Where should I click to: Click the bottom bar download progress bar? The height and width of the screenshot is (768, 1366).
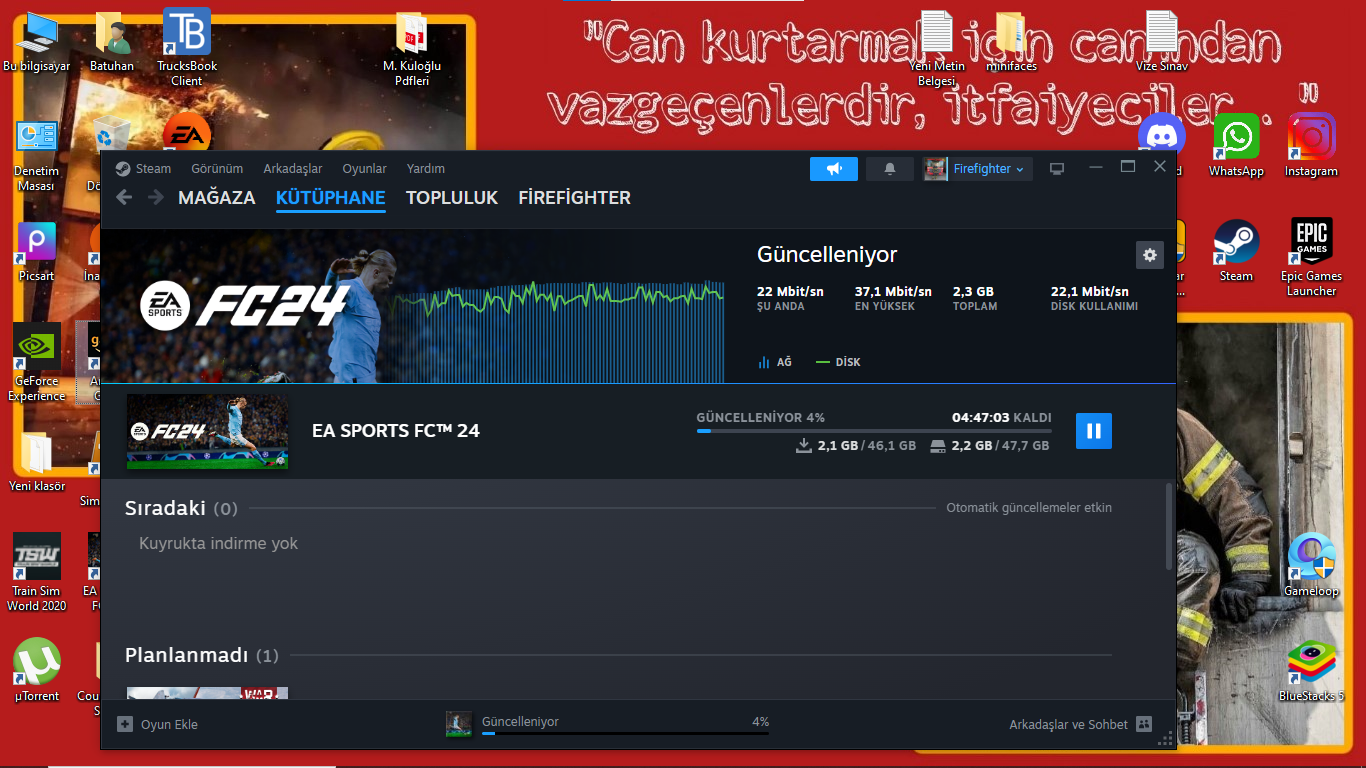pos(625,733)
